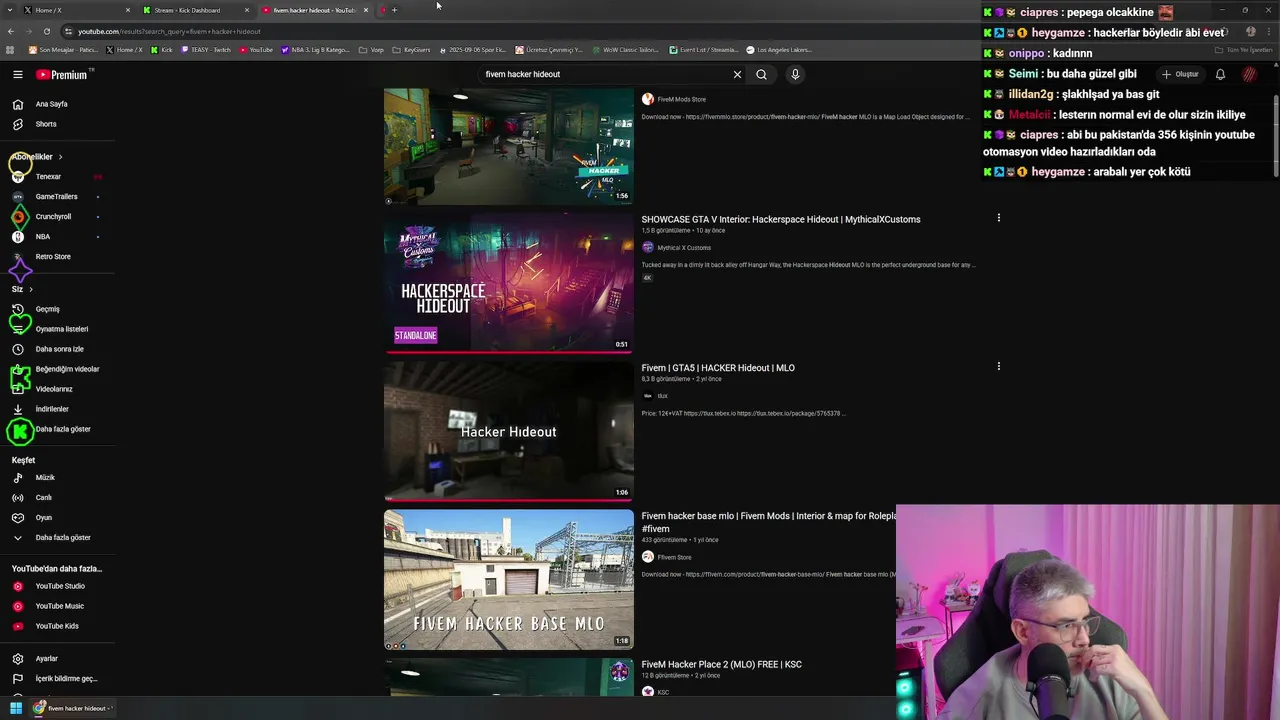This screenshot has width=1280, height=720.
Task: Open İçerik bildirme geçmişi
Action: 57,679
